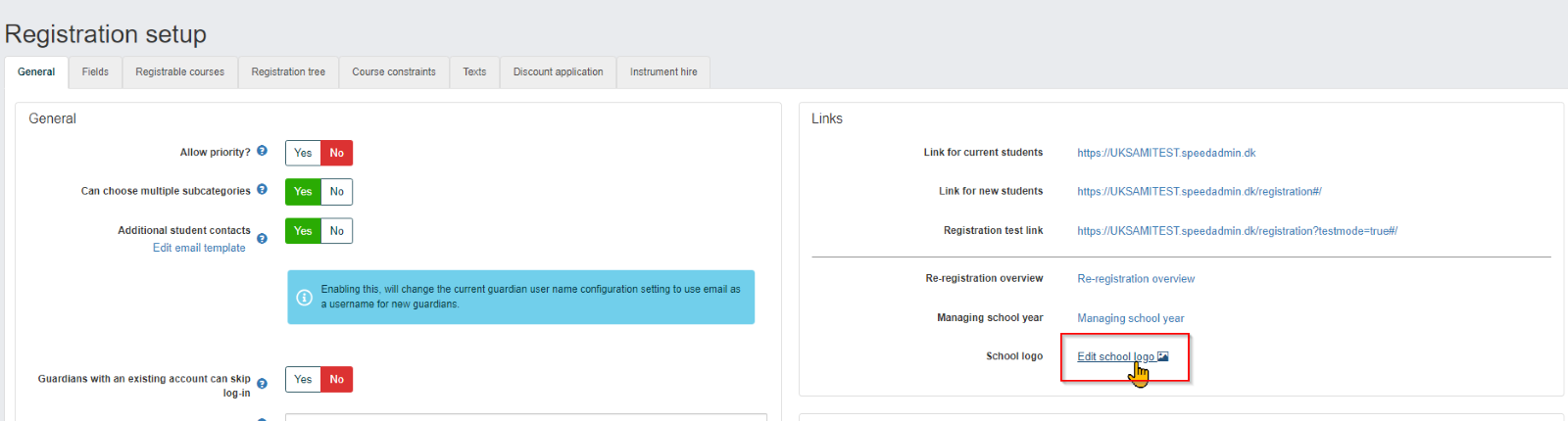This screenshot has width=1568, height=421.
Task: Open help icon beside Additional student contacts
Action: tap(262, 238)
